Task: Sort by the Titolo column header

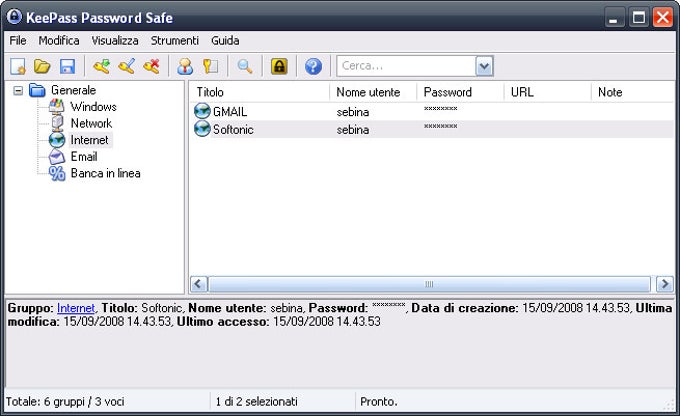Action: (x=259, y=92)
